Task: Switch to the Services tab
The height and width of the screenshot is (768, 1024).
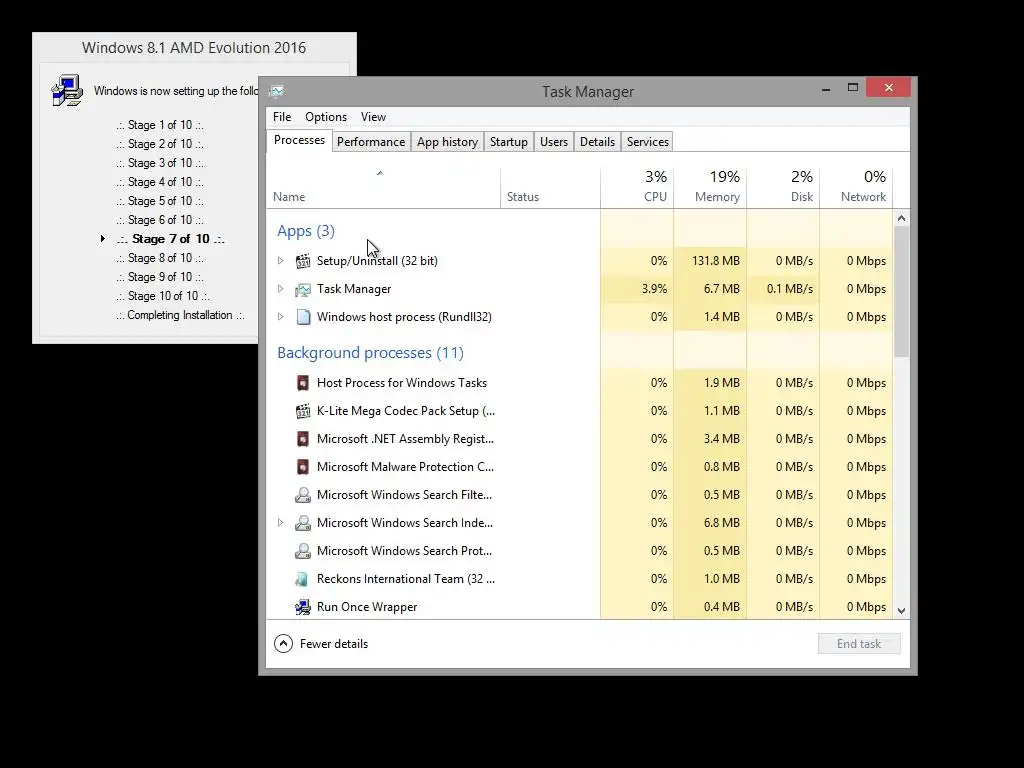Action: click(648, 142)
